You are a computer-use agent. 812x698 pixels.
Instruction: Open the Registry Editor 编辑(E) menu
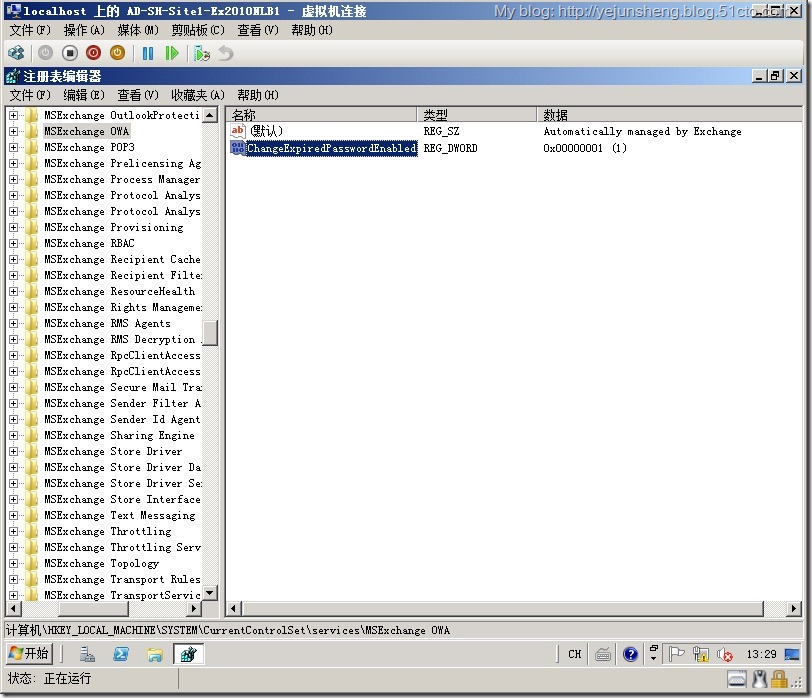(84, 95)
